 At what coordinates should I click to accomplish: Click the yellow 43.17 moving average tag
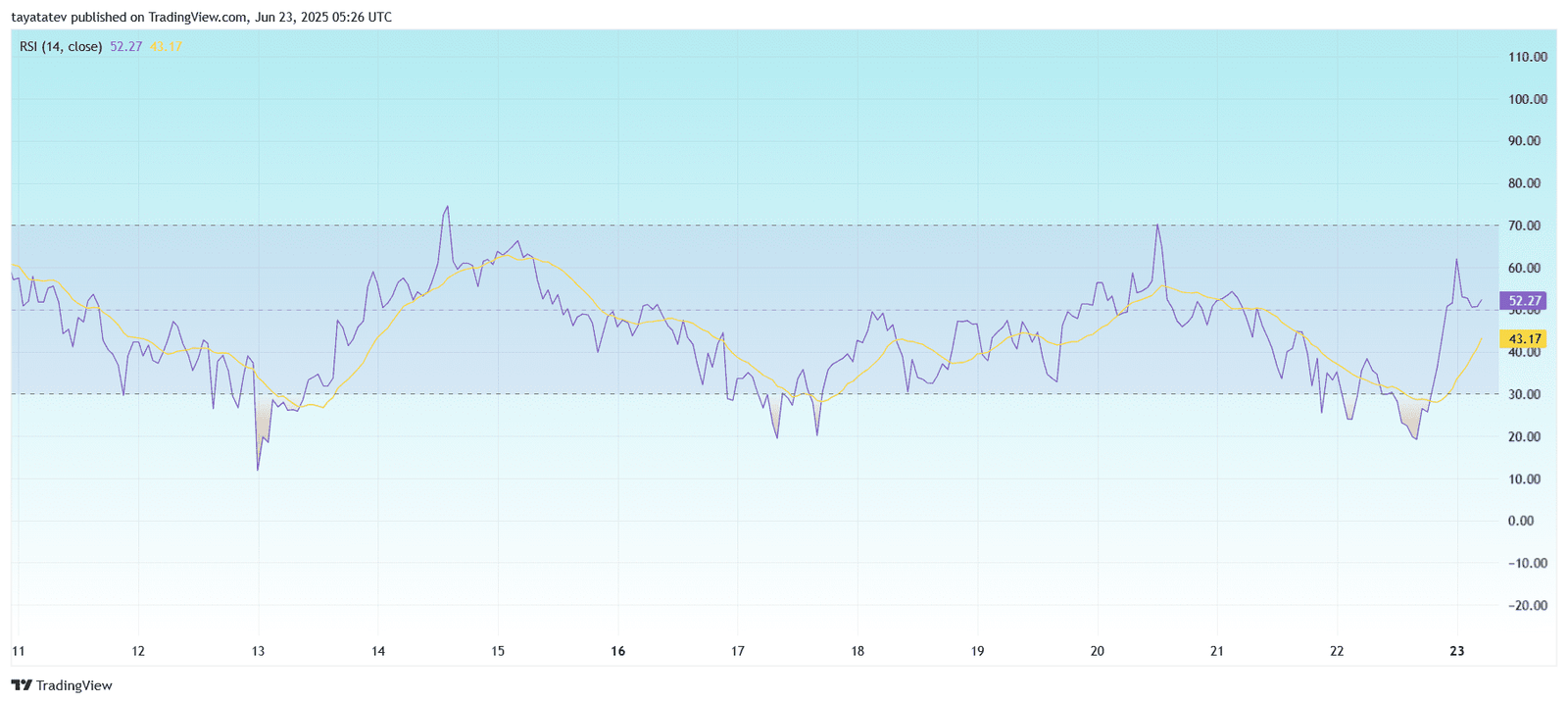(x=1524, y=339)
